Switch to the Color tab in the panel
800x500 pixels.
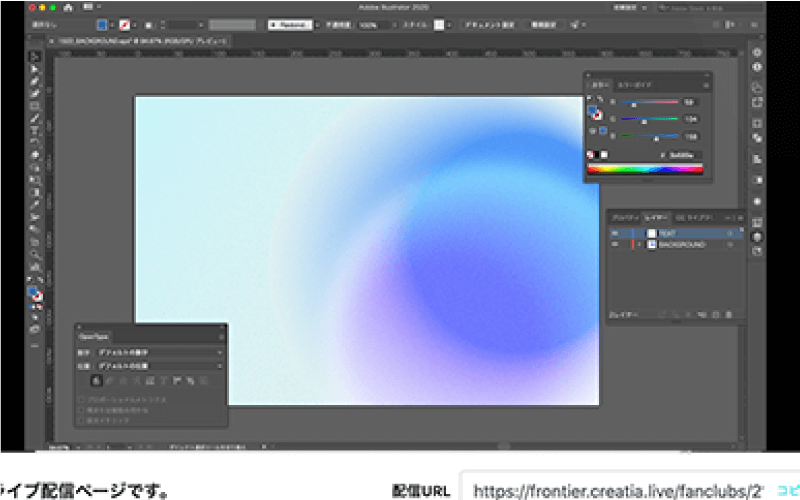click(x=600, y=85)
